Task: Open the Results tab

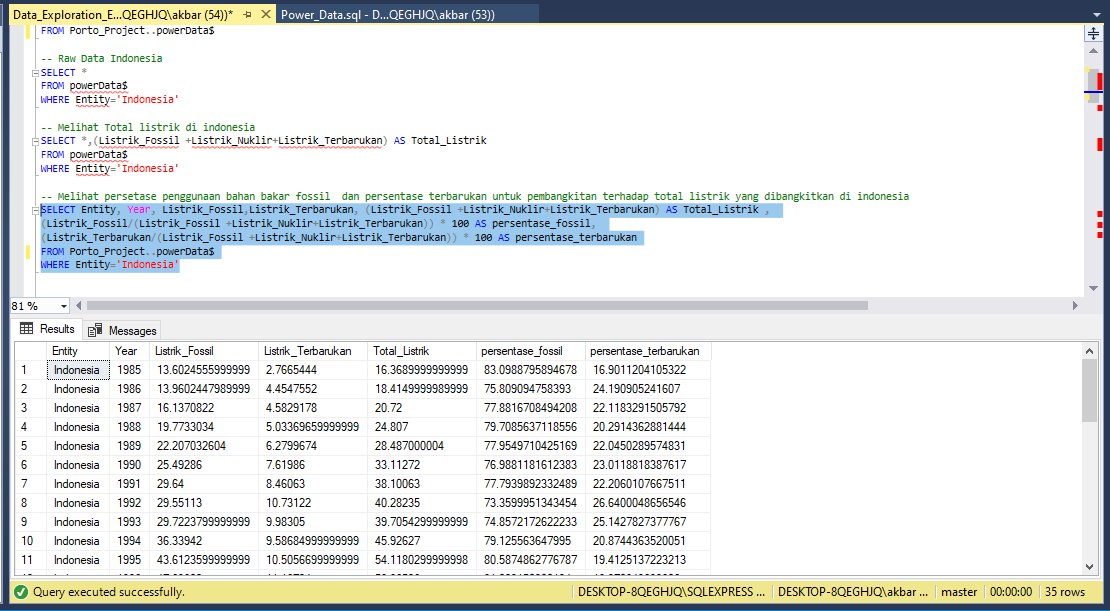Action: coord(47,329)
